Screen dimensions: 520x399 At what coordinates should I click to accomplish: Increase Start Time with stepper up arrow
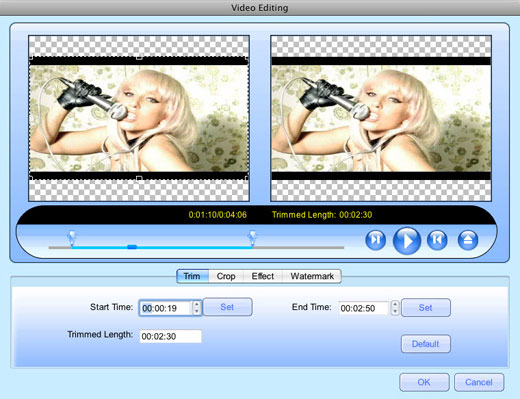(x=197, y=304)
